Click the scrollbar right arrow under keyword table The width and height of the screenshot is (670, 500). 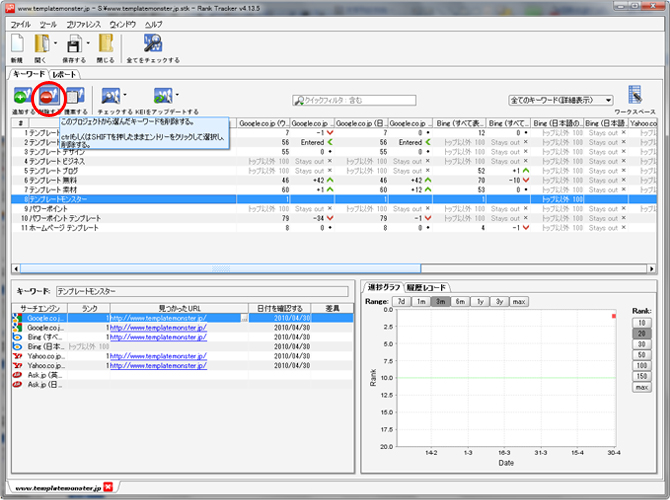652,269
